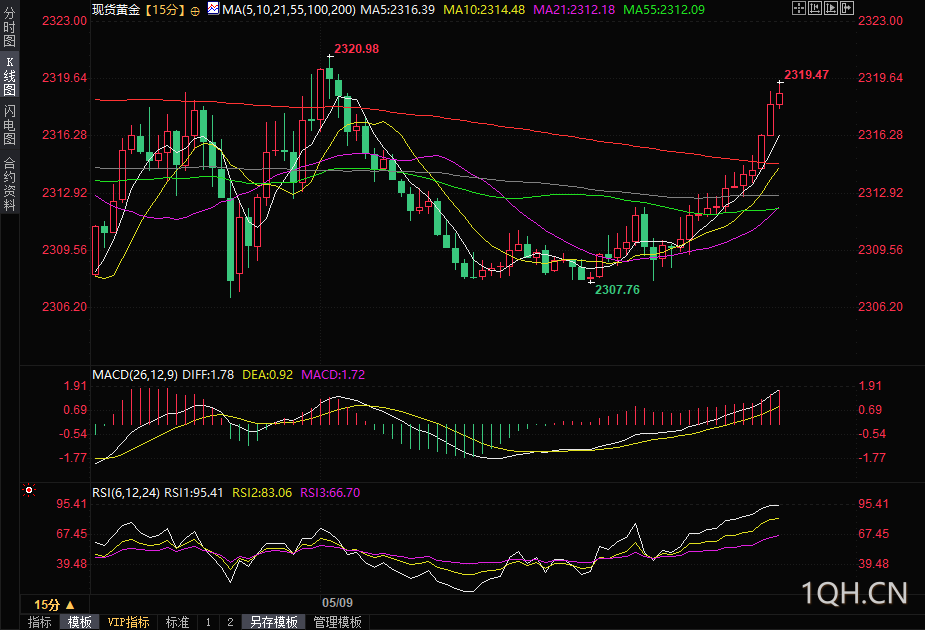
Task: Click the right-axis 2306.20 price label
Action: 880,307
